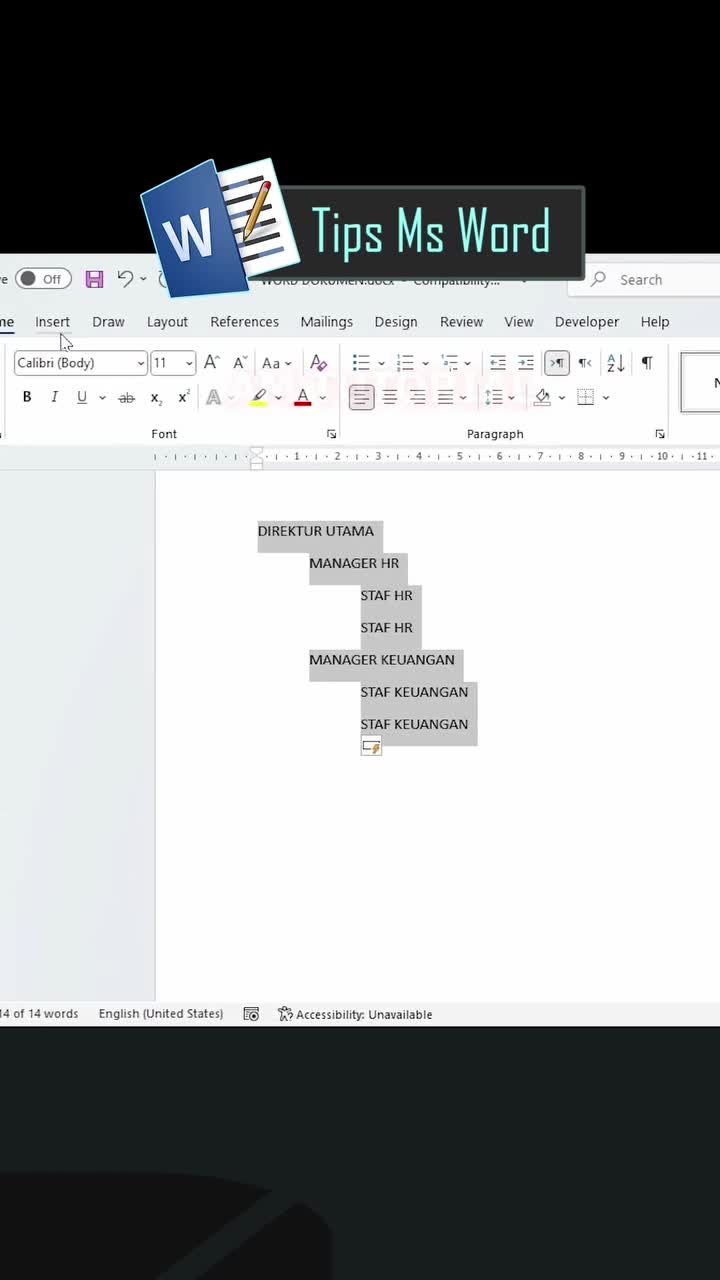Viewport: 720px width, 1280px height.
Task: Center the text
Action: [x=390, y=397]
